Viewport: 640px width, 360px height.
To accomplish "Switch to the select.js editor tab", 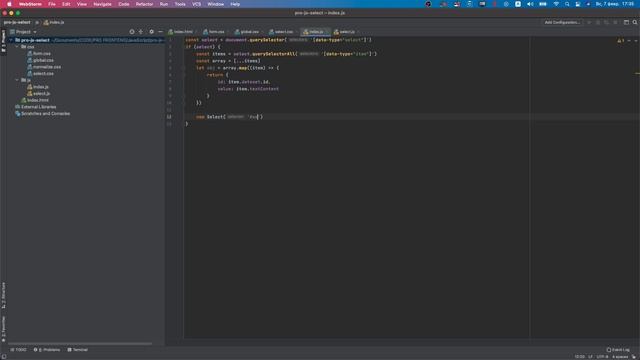I will pos(347,32).
